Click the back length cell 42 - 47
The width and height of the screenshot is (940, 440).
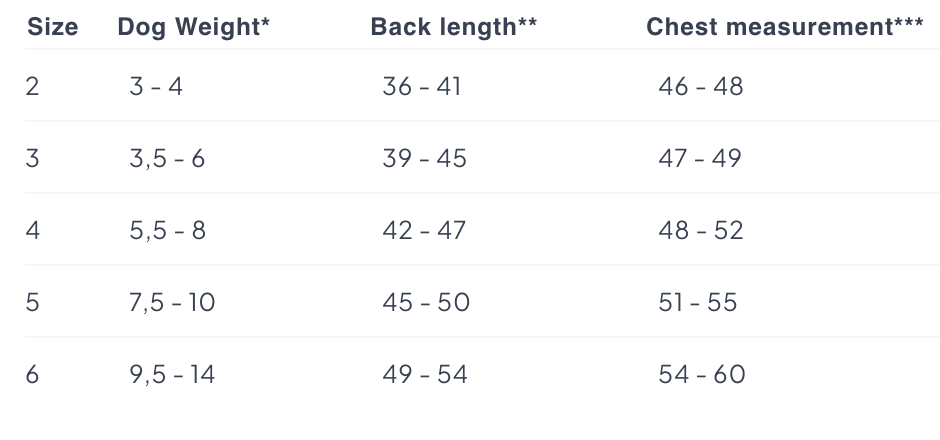(x=424, y=230)
